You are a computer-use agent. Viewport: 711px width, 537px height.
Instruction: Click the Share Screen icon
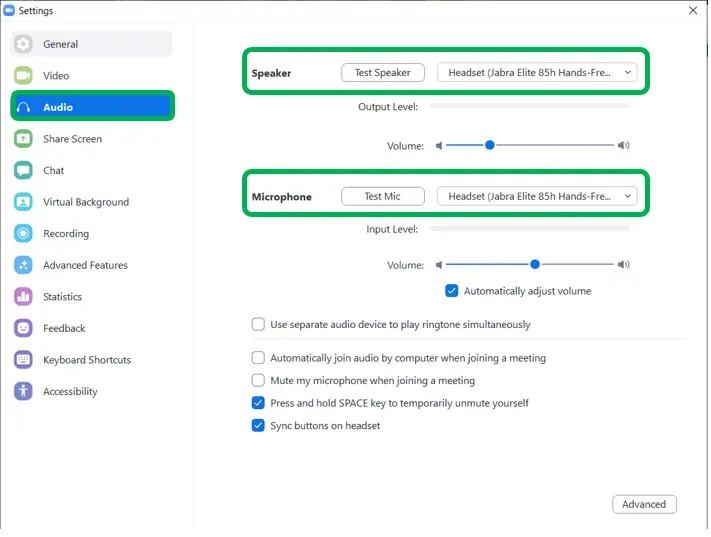point(24,139)
